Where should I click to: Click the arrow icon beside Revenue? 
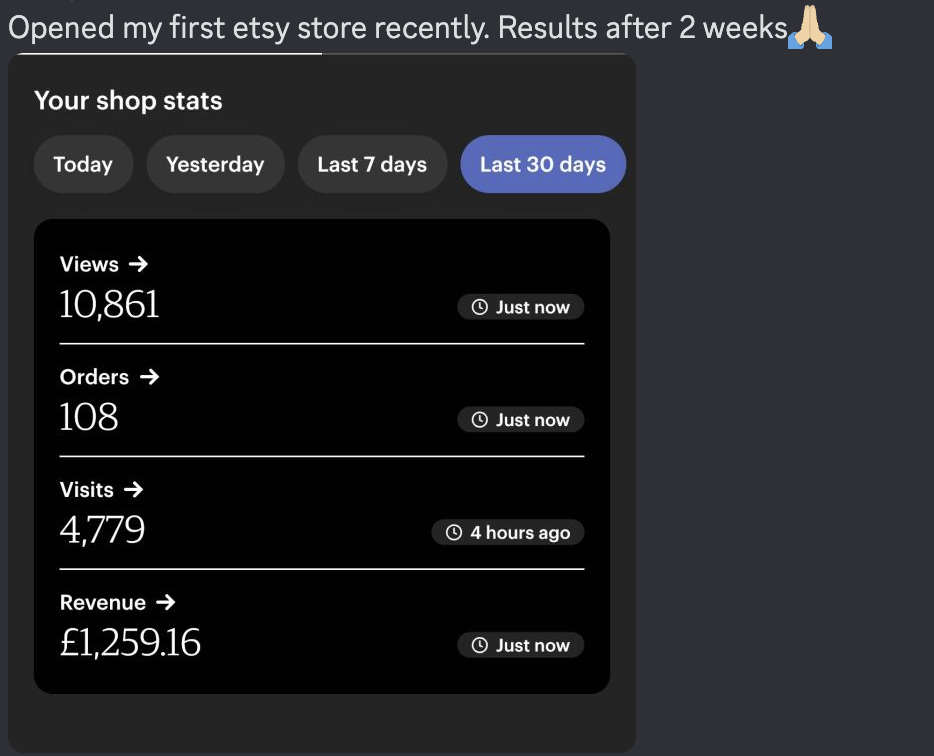point(166,603)
